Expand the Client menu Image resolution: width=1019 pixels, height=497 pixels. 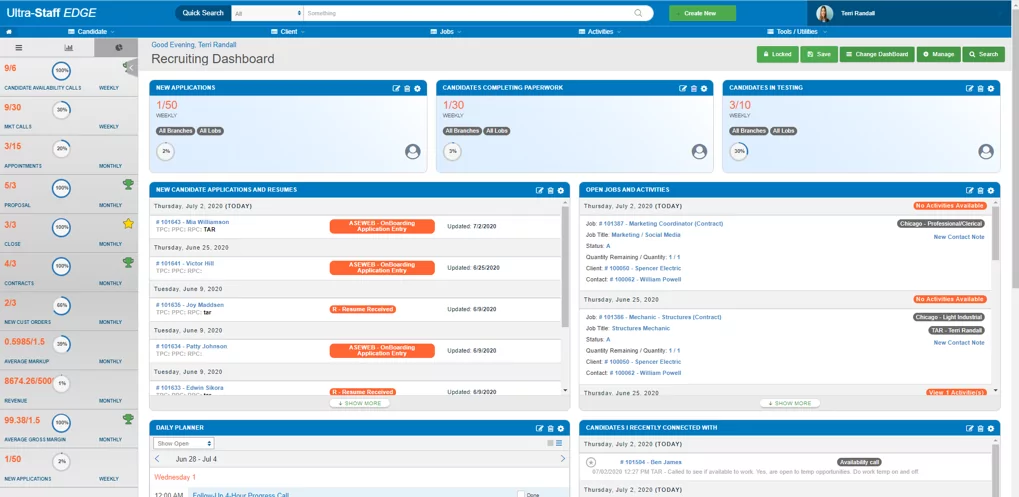pyautogui.click(x=289, y=31)
